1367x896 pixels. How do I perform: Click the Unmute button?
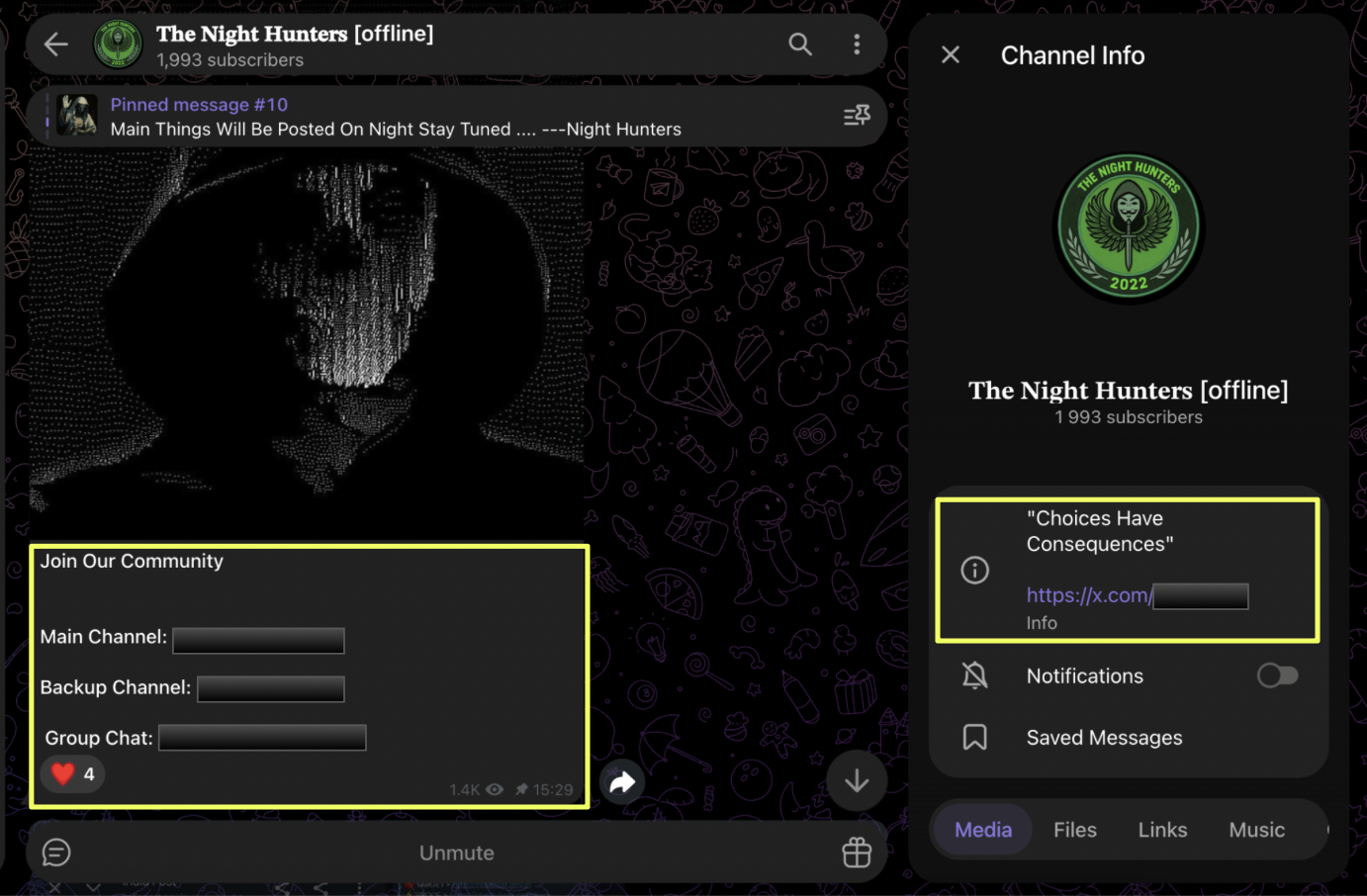point(457,852)
